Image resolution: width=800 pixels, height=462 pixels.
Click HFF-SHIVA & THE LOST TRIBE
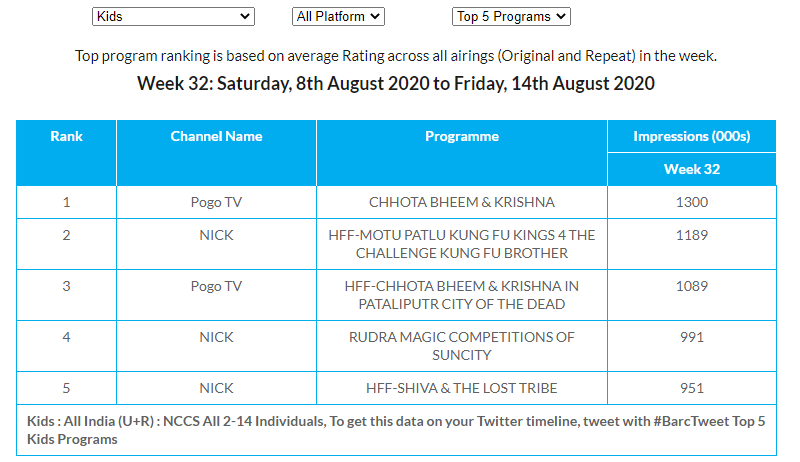click(462, 388)
